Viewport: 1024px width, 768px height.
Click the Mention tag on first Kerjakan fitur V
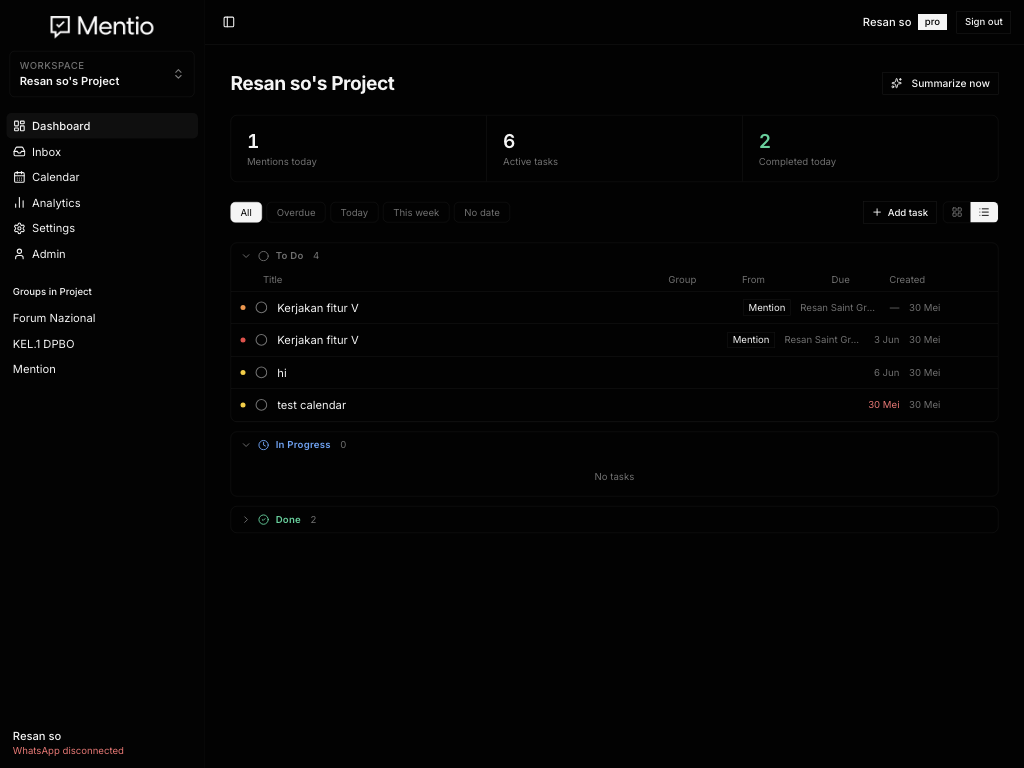pyautogui.click(x=767, y=308)
